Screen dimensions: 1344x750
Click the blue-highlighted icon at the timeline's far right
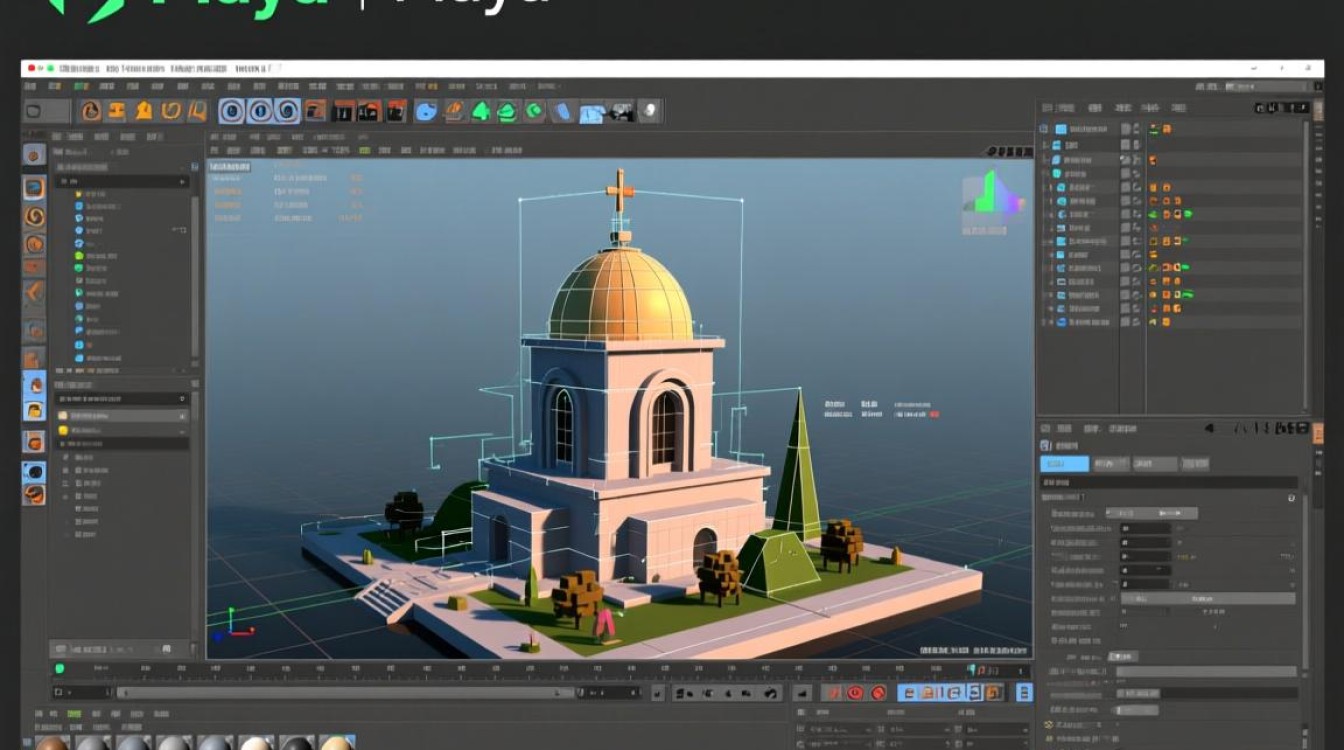1024,692
